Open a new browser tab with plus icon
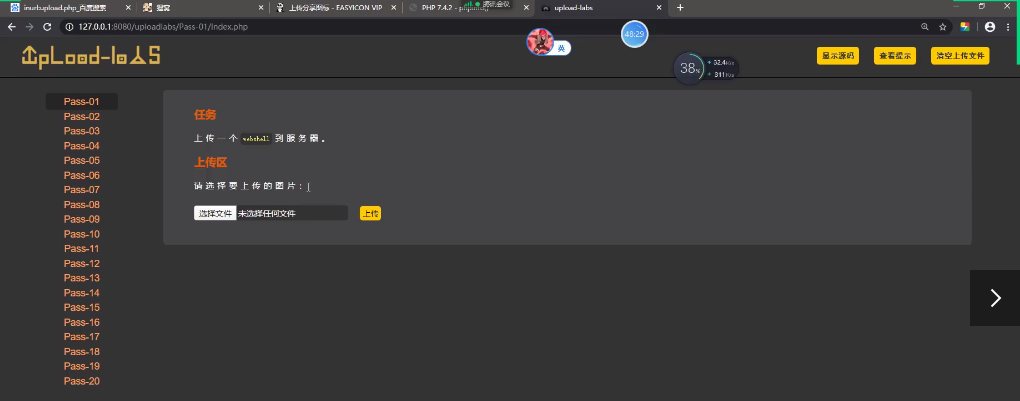This screenshot has width=1020, height=401. point(681,7)
